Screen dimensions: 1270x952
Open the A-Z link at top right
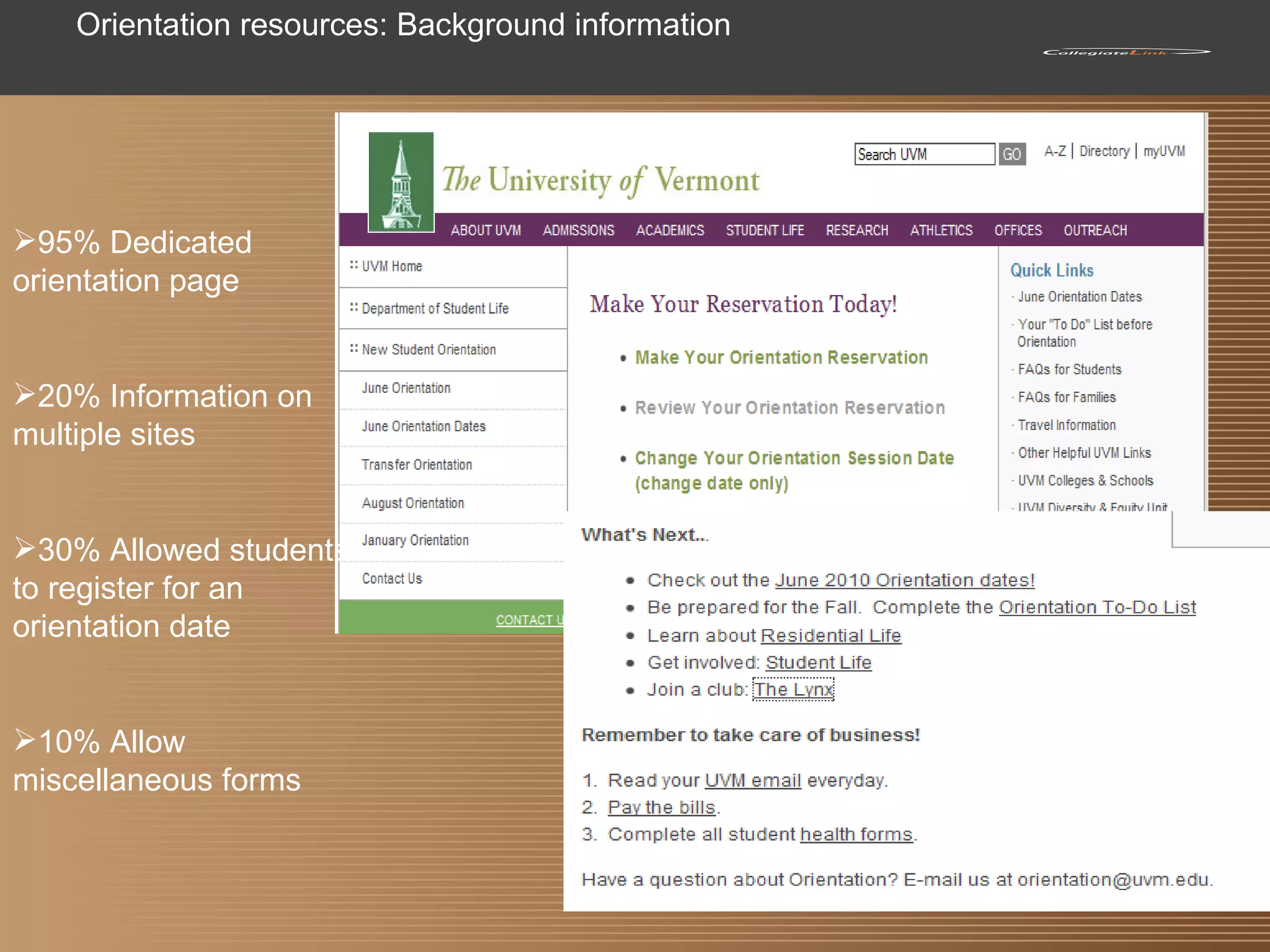(1054, 151)
